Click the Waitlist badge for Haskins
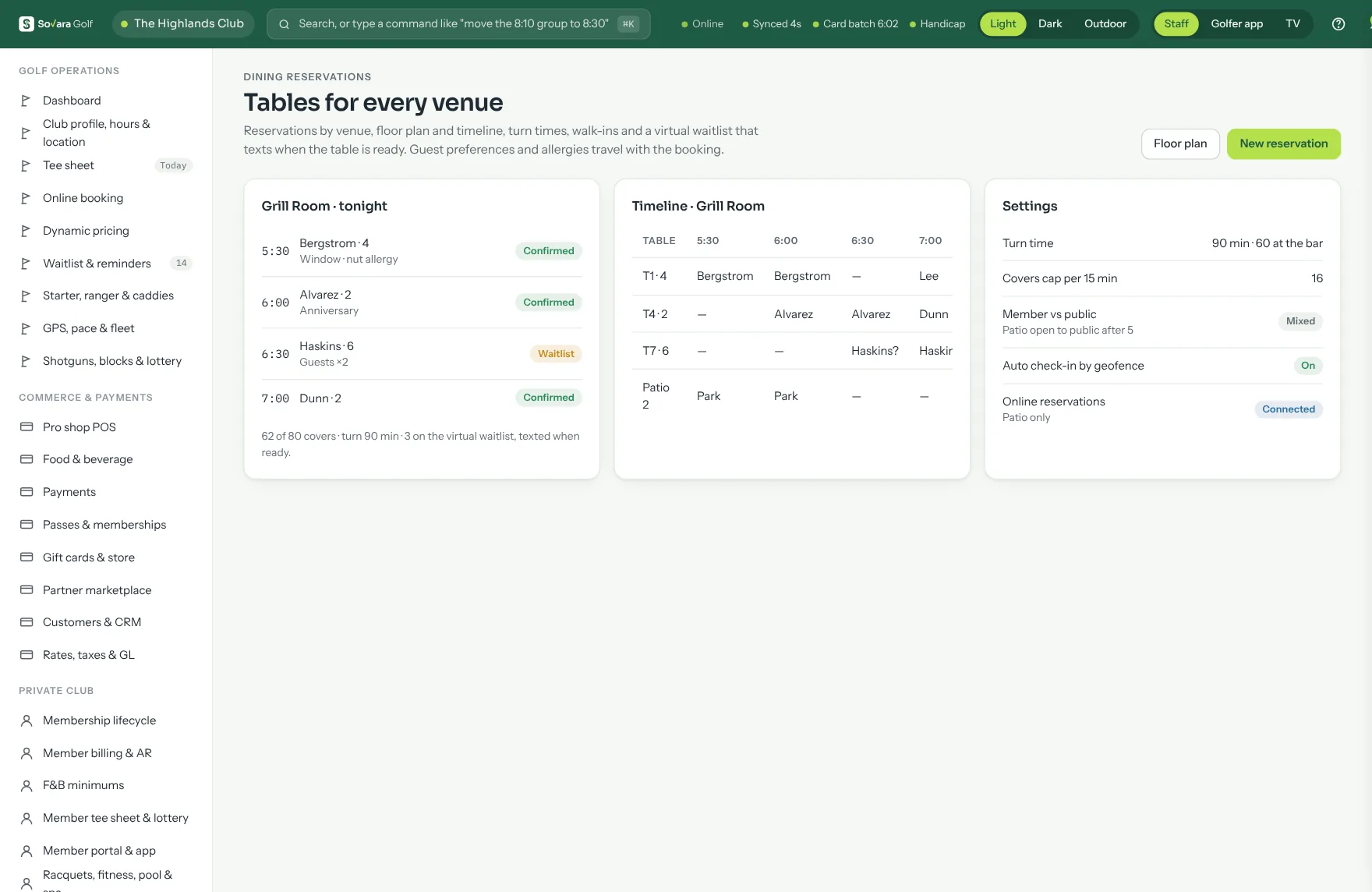 point(556,354)
